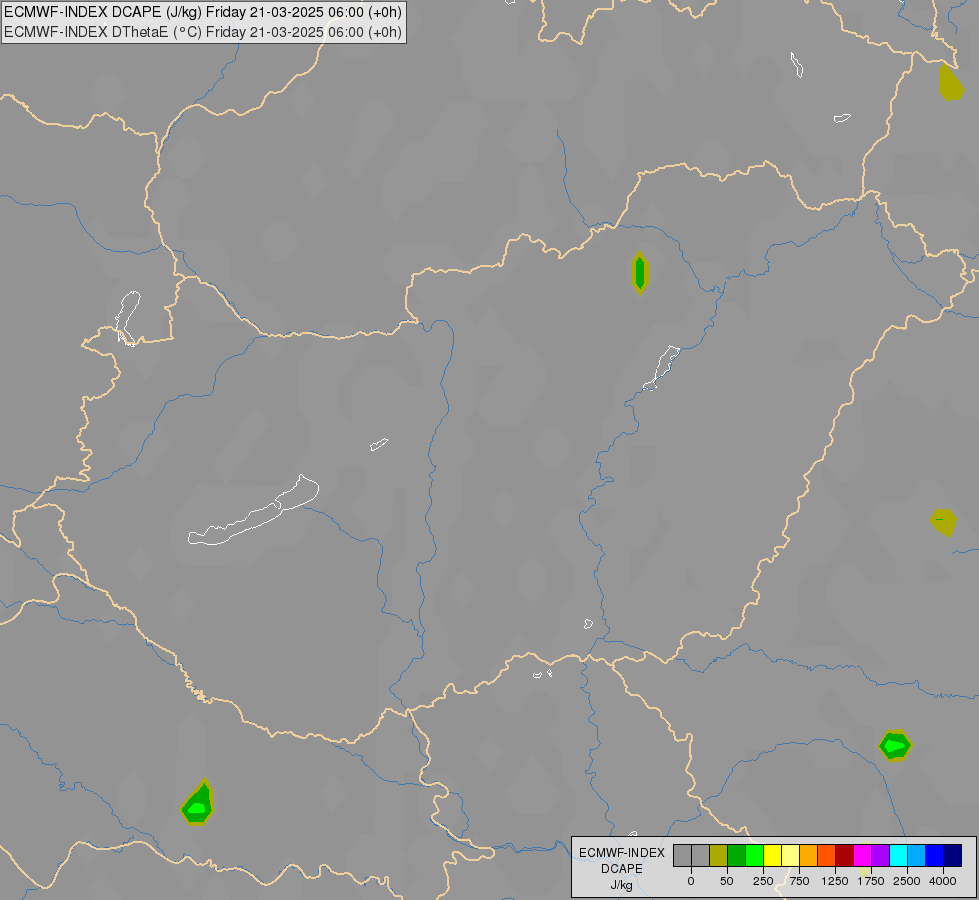This screenshot has width=979, height=900.
Task: Click the J/kg unit label in legend
Action: (622, 885)
